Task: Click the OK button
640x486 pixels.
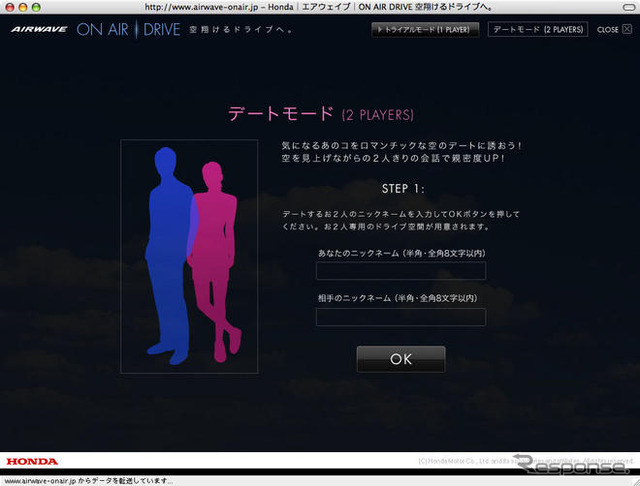Action: (x=401, y=359)
